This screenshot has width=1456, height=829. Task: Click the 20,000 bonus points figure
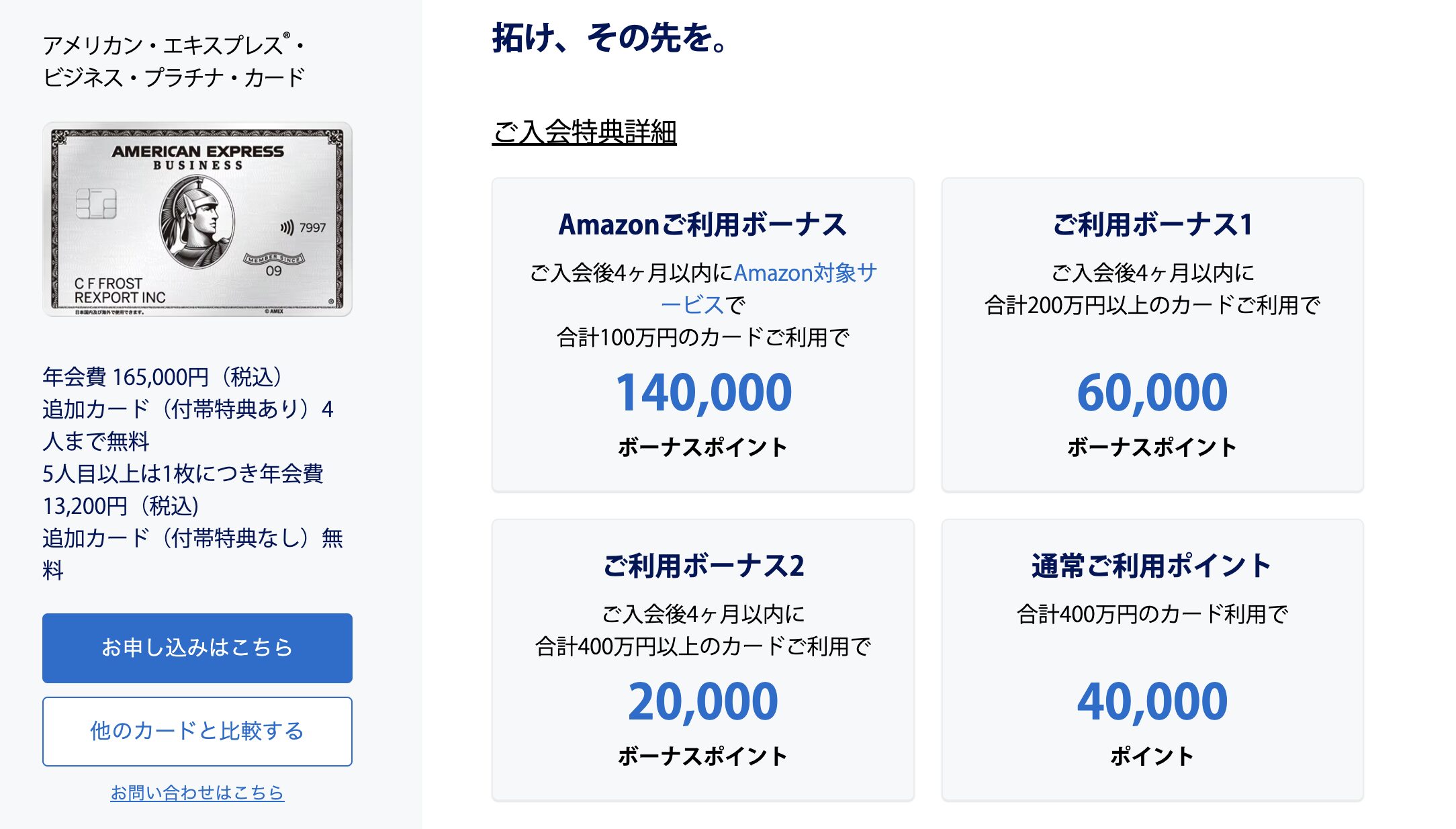(703, 701)
